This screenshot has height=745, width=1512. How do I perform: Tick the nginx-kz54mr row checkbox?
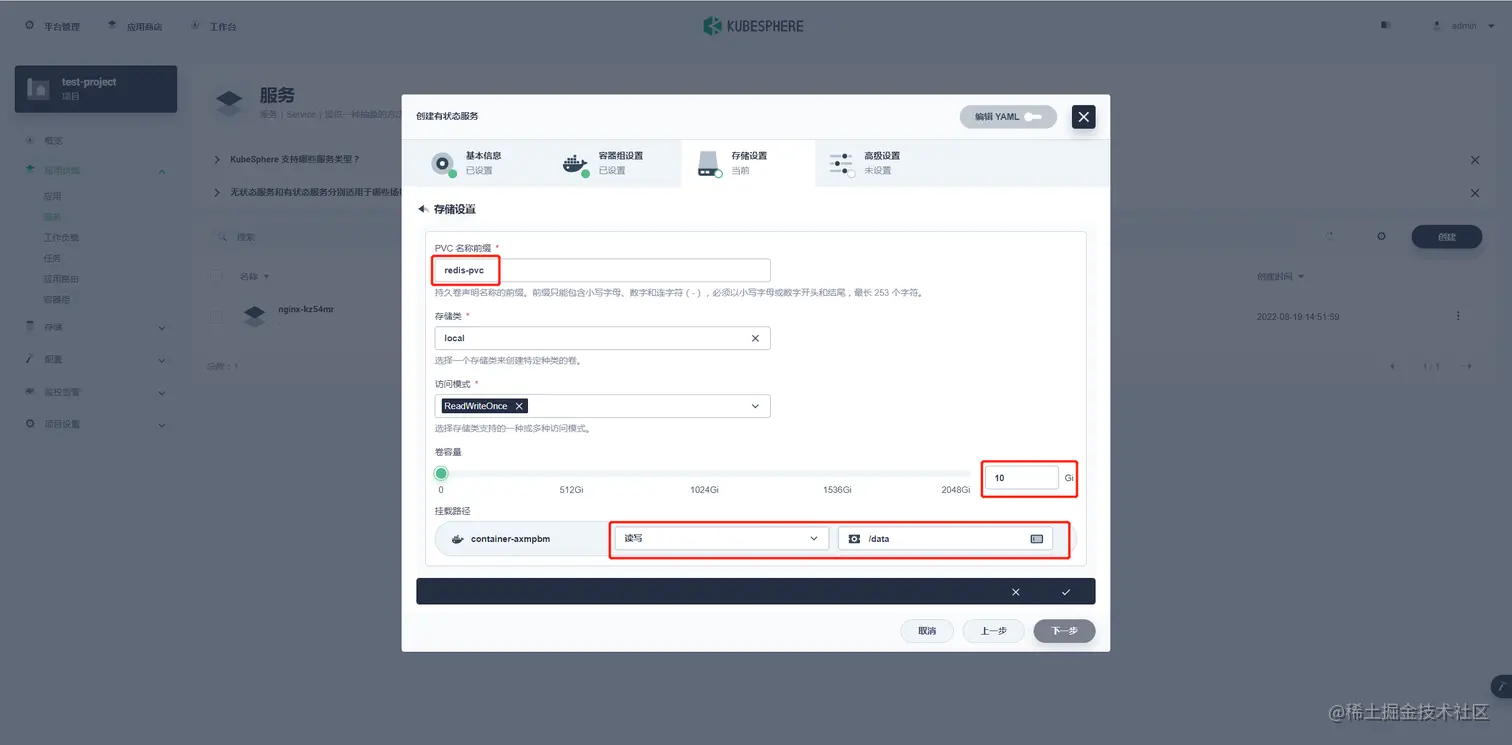(216, 316)
